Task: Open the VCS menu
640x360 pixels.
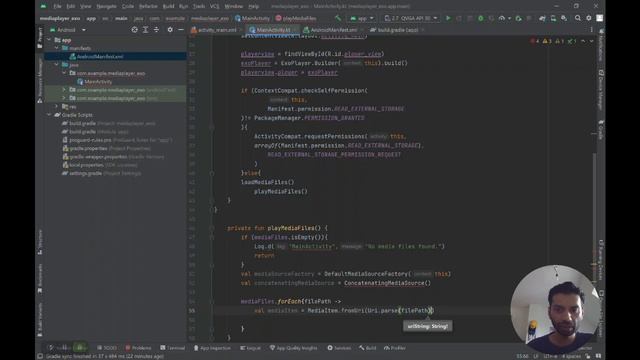Action: (x=214, y=6)
